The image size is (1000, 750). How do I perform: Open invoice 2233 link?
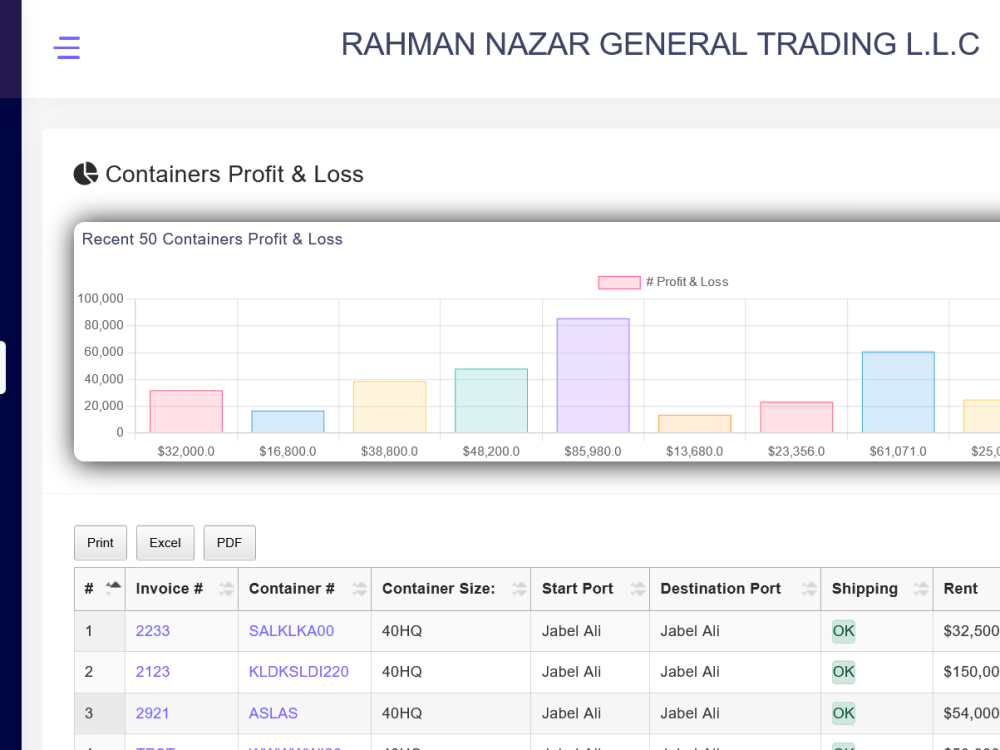point(152,631)
